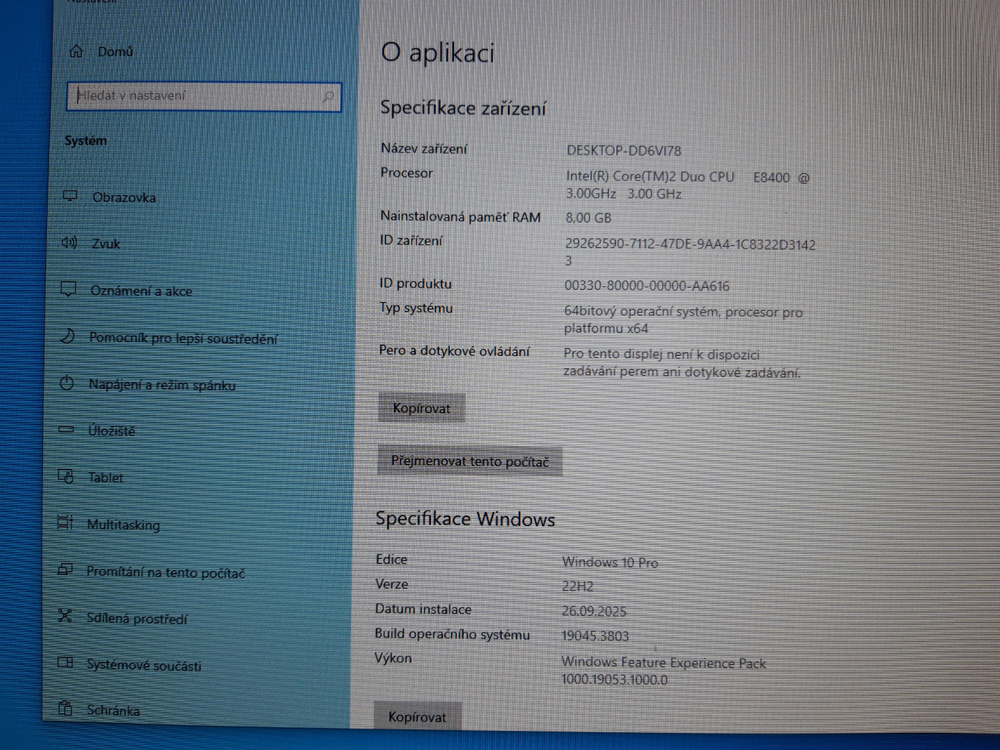
Task: Click the projection icon for Promítání na tento počítač
Action: (x=65, y=570)
